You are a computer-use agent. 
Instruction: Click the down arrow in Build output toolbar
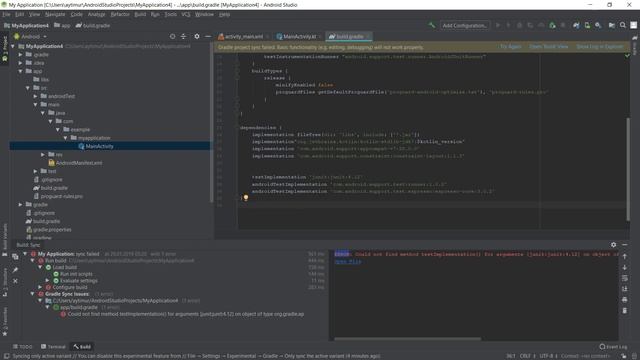[625, 267]
